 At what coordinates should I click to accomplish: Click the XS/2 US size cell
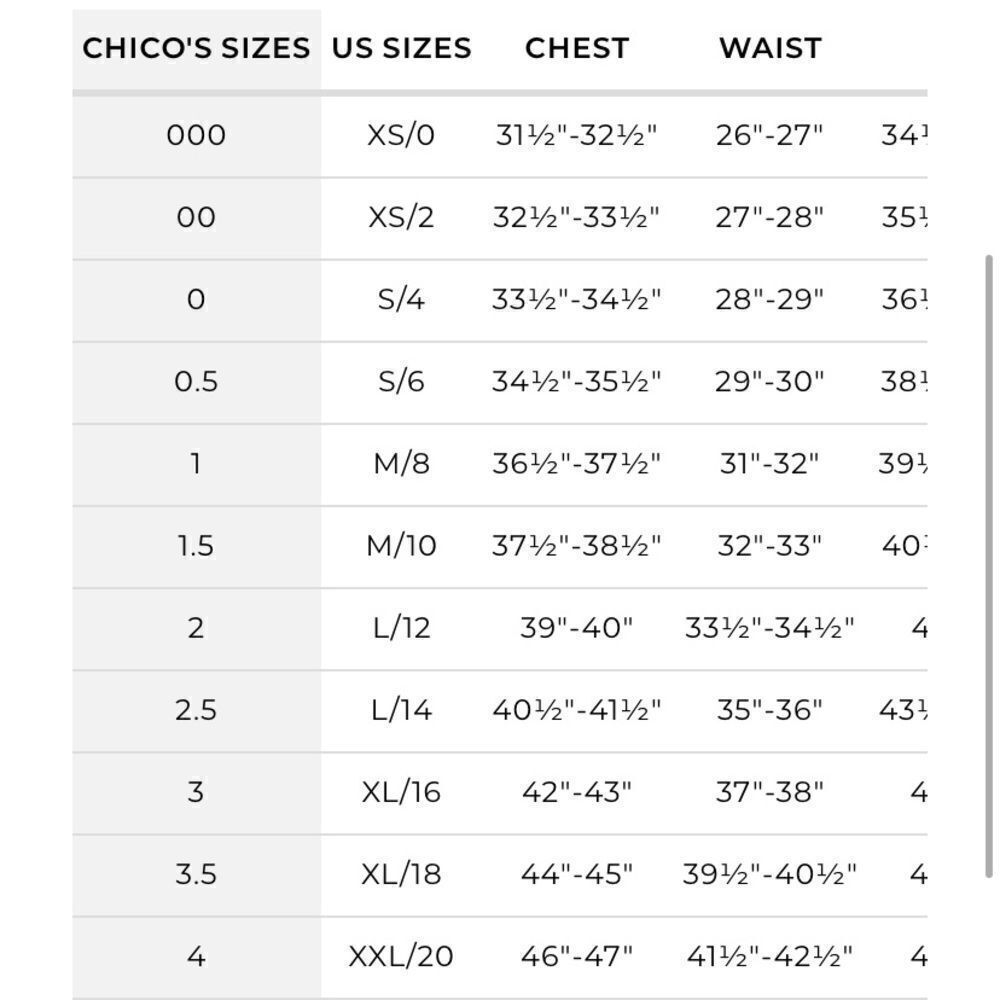pos(401,217)
